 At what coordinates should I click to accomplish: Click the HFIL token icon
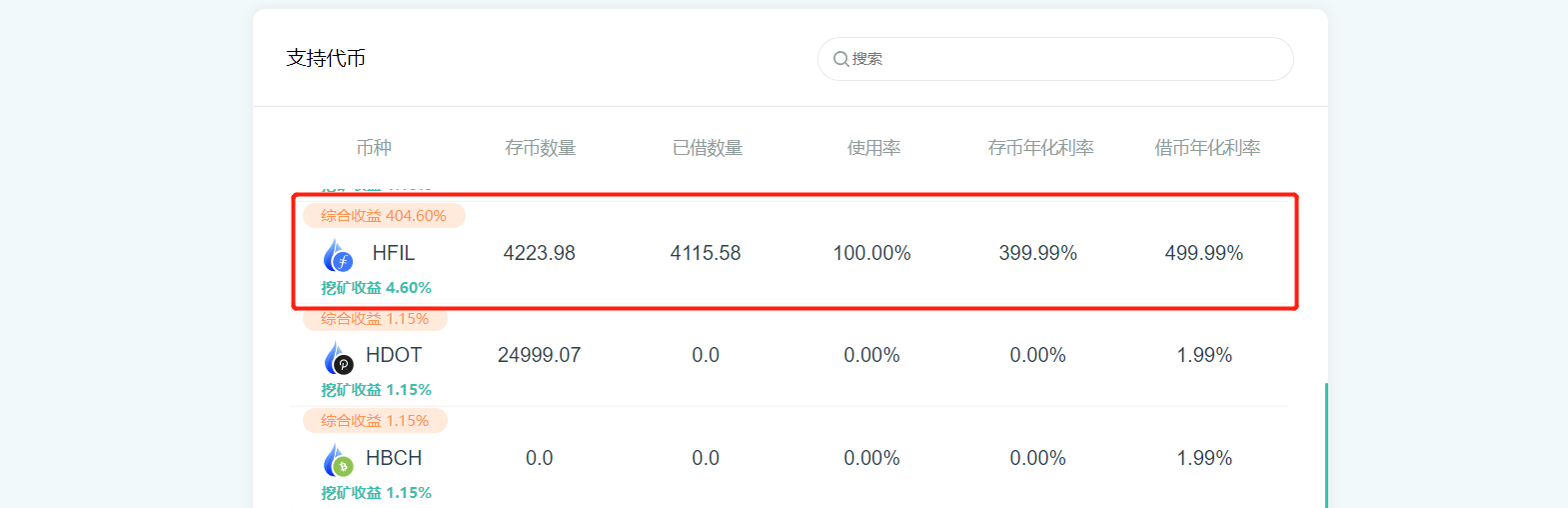pos(338,255)
